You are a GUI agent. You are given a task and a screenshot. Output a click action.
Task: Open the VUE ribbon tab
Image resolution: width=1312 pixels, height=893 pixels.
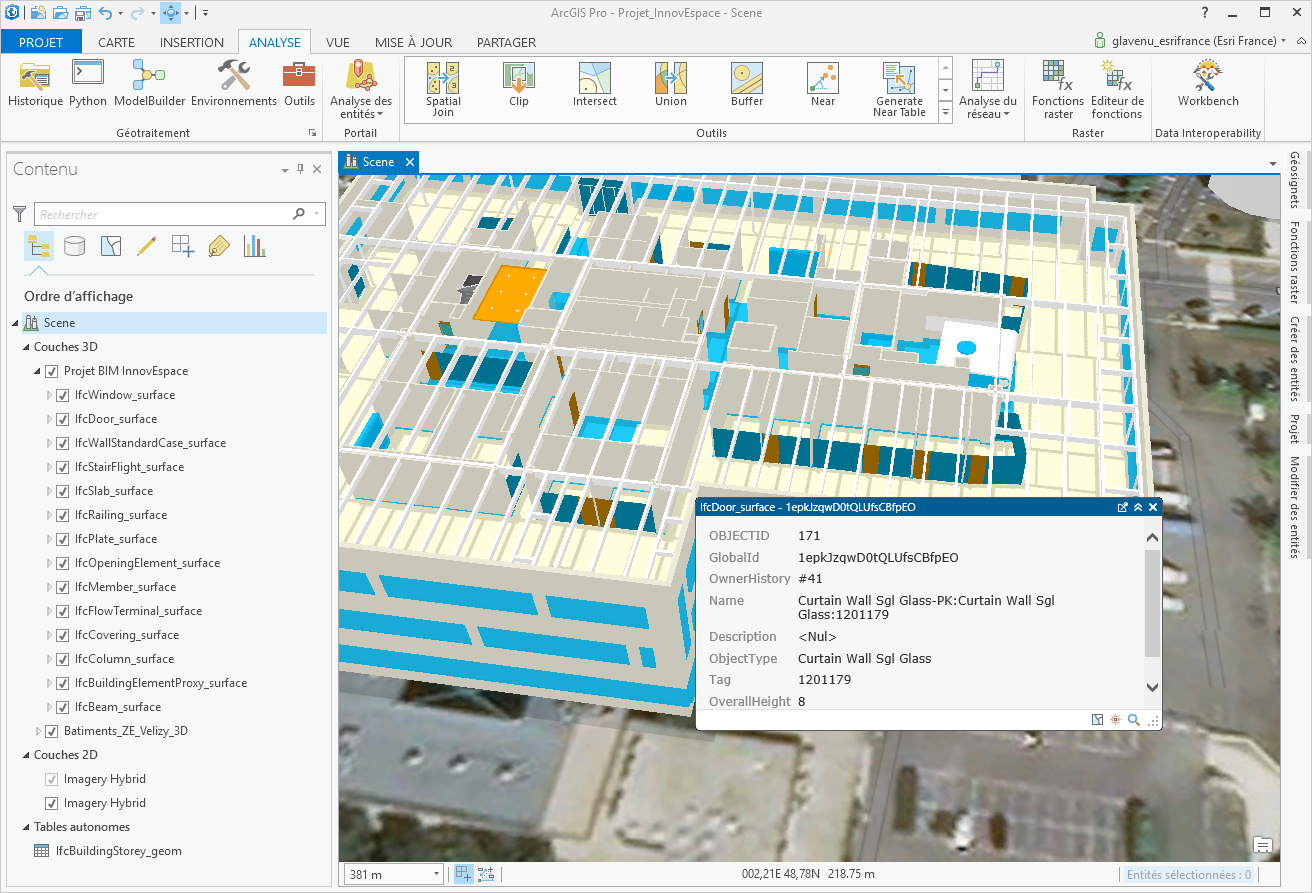coord(338,42)
